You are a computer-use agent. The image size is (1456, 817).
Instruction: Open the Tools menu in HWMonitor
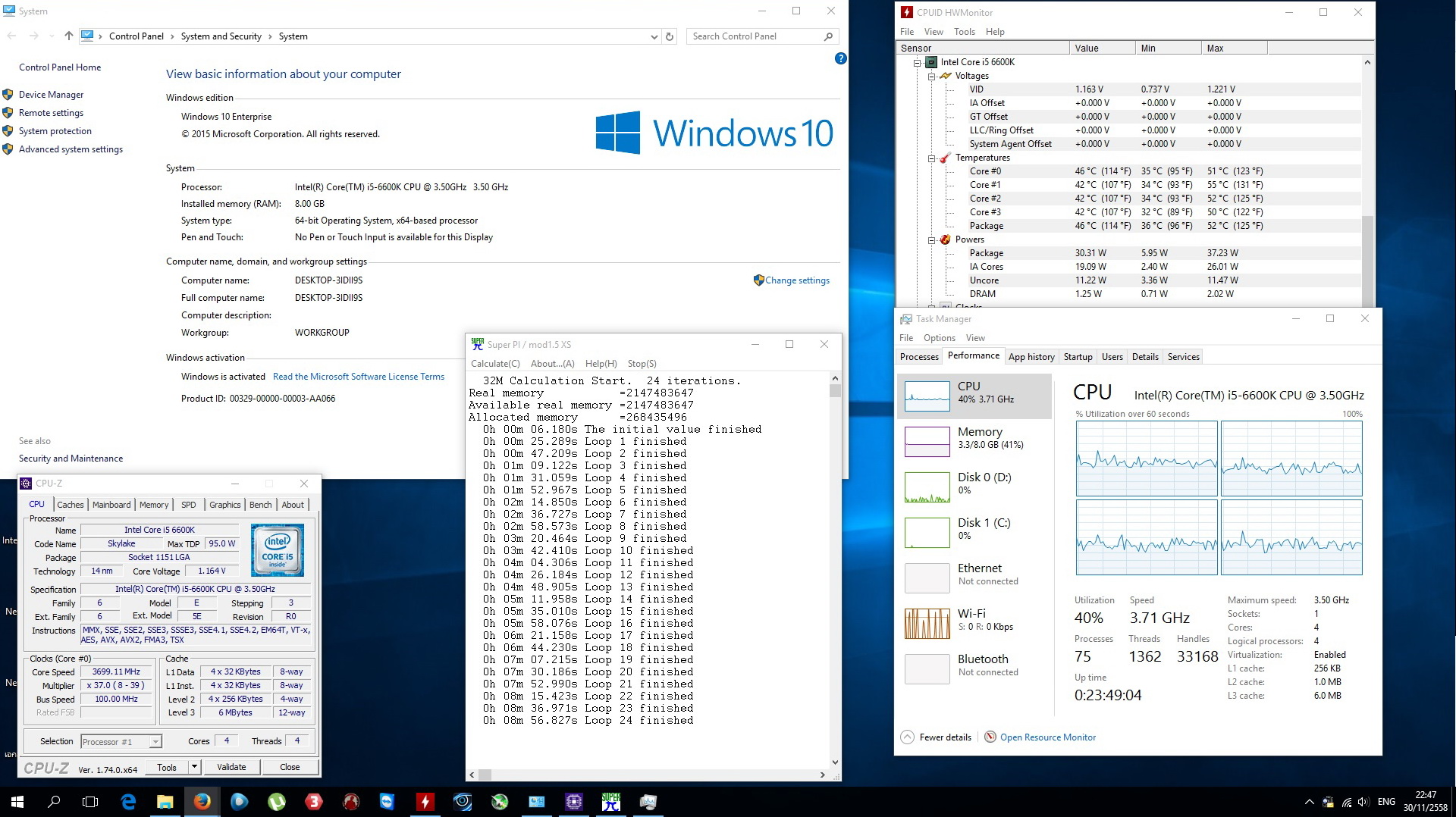pos(965,32)
